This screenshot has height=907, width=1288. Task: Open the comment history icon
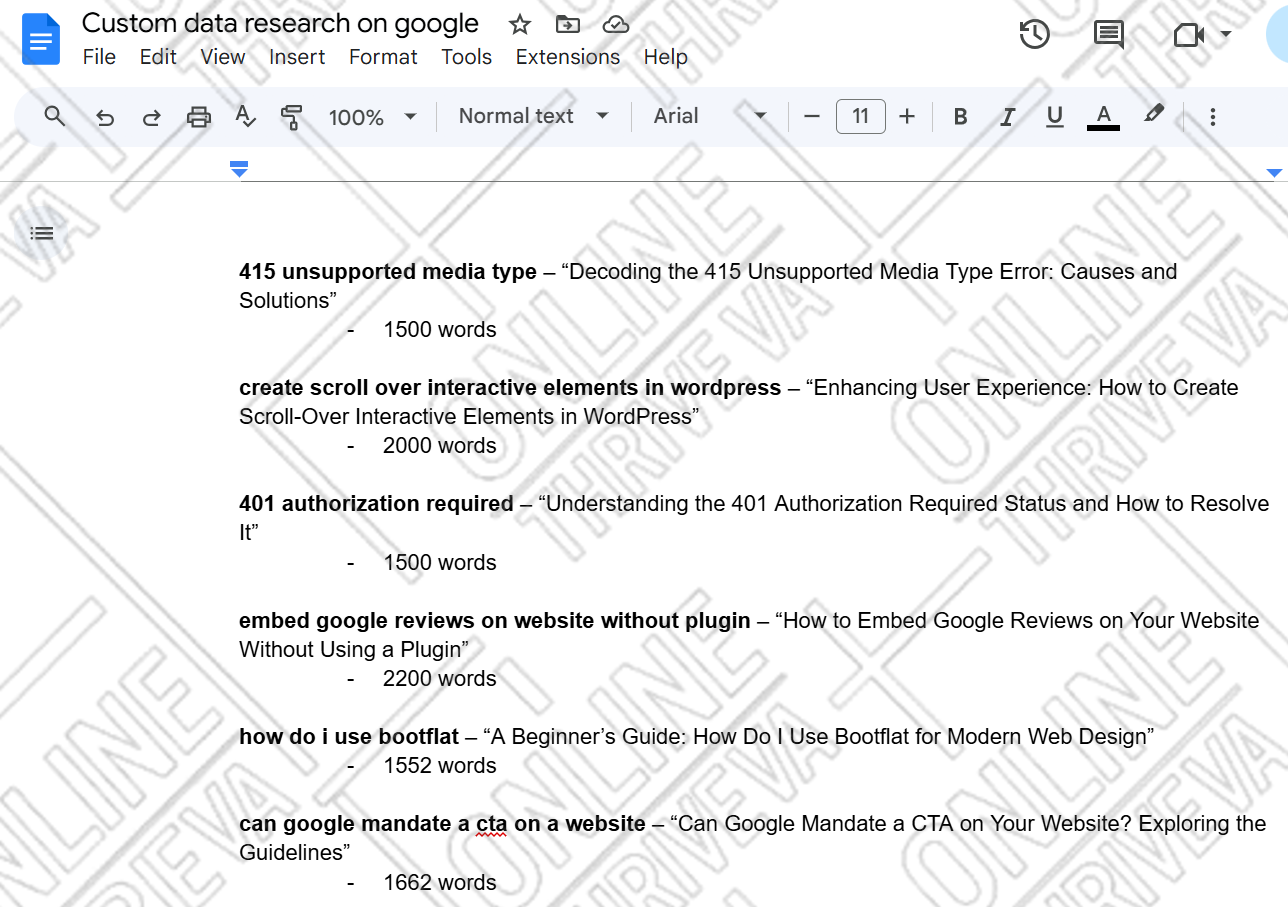pyautogui.click(x=1108, y=34)
